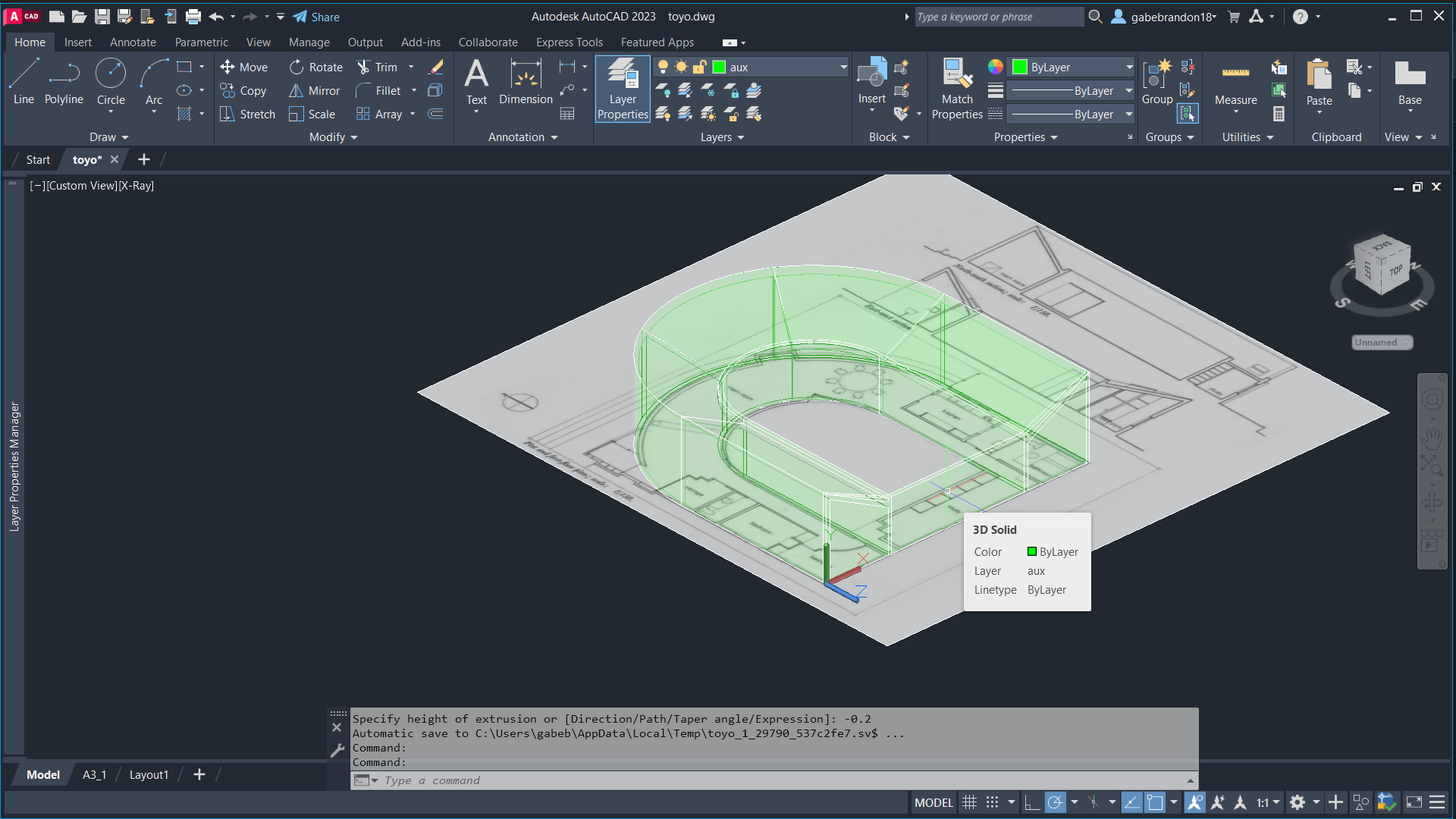1456x819 pixels.
Task: Toggle ortho mode in status bar
Action: point(1031,802)
